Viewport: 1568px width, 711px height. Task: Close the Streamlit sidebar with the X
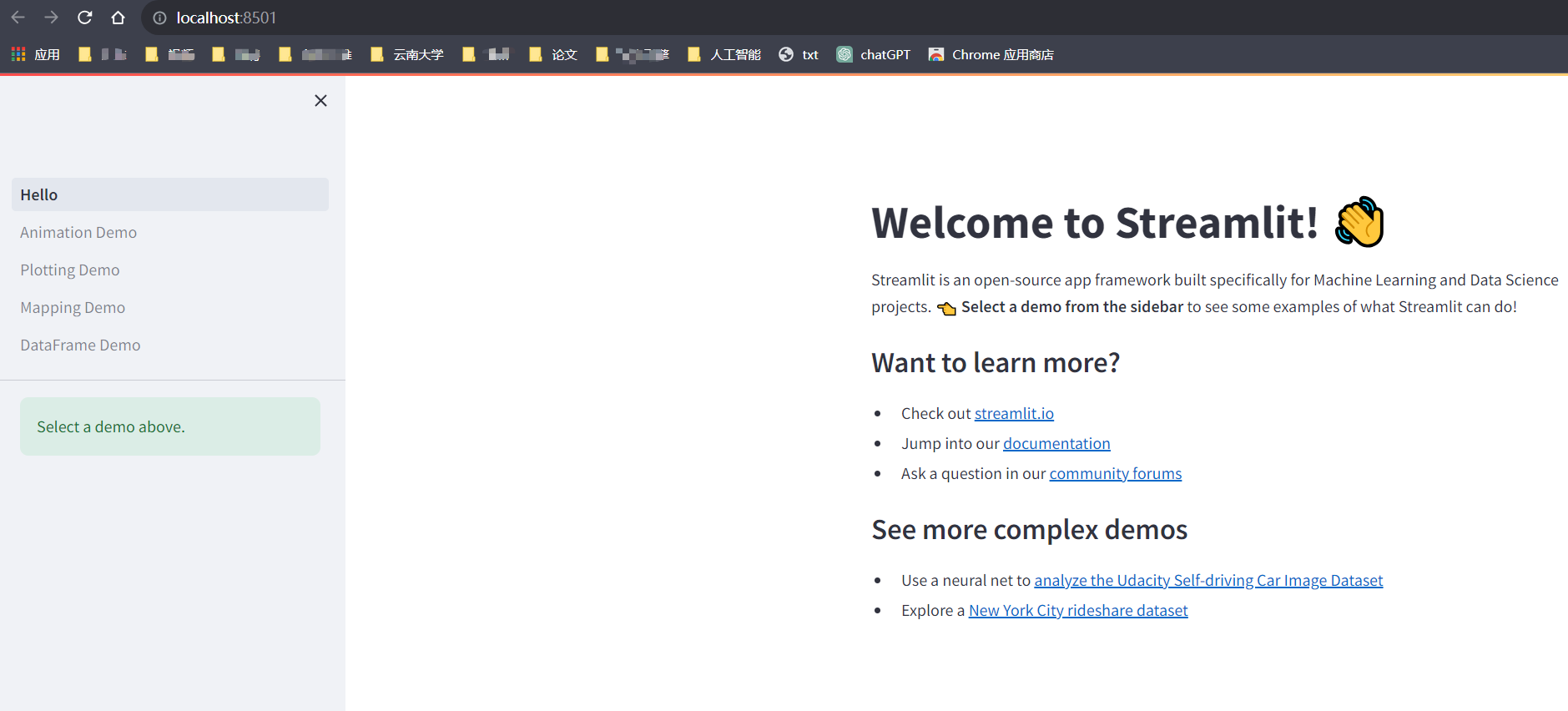click(320, 101)
